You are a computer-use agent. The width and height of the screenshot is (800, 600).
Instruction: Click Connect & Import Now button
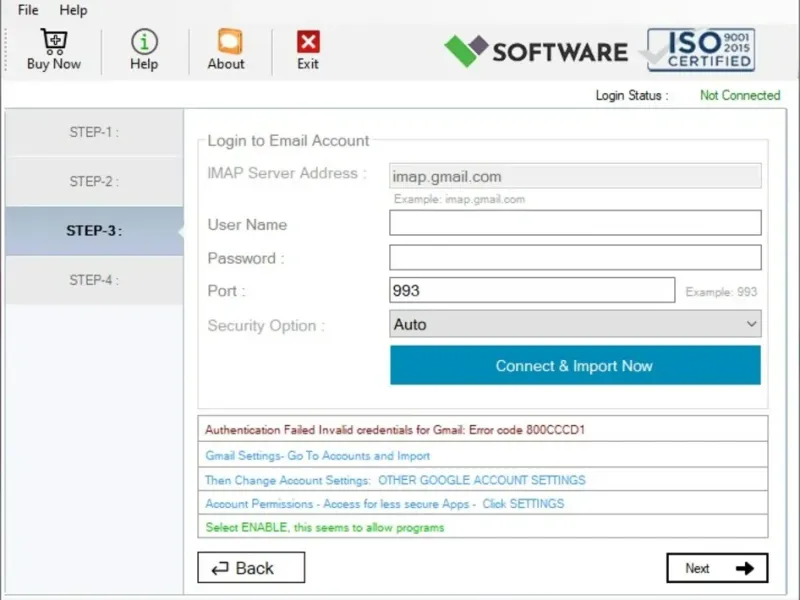coord(575,365)
